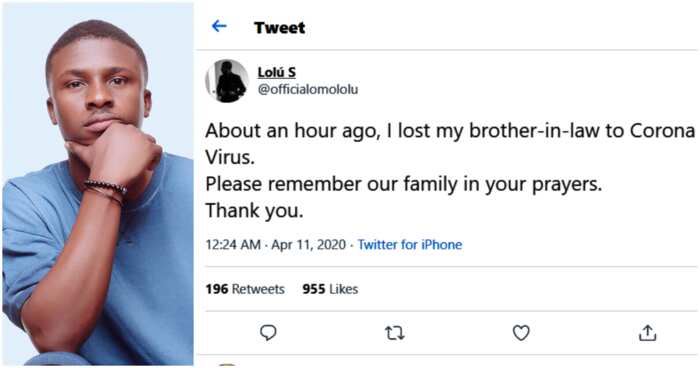Screen dimensions: 700x368
Task: Retweet using the retweet arrows icon
Action: click(395, 333)
